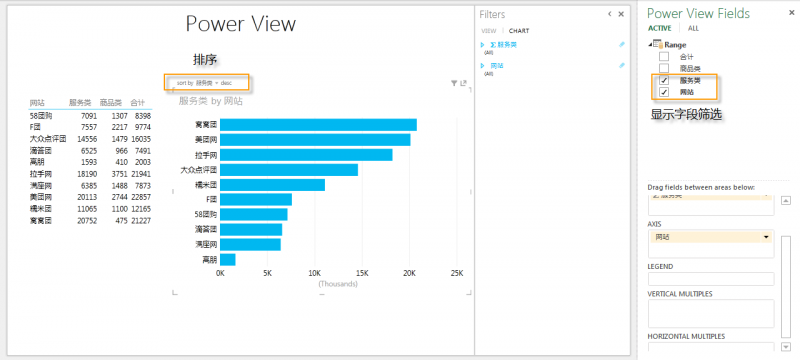Switch to the ALL fields tab
The width and height of the screenshot is (800, 360).
click(x=693, y=29)
